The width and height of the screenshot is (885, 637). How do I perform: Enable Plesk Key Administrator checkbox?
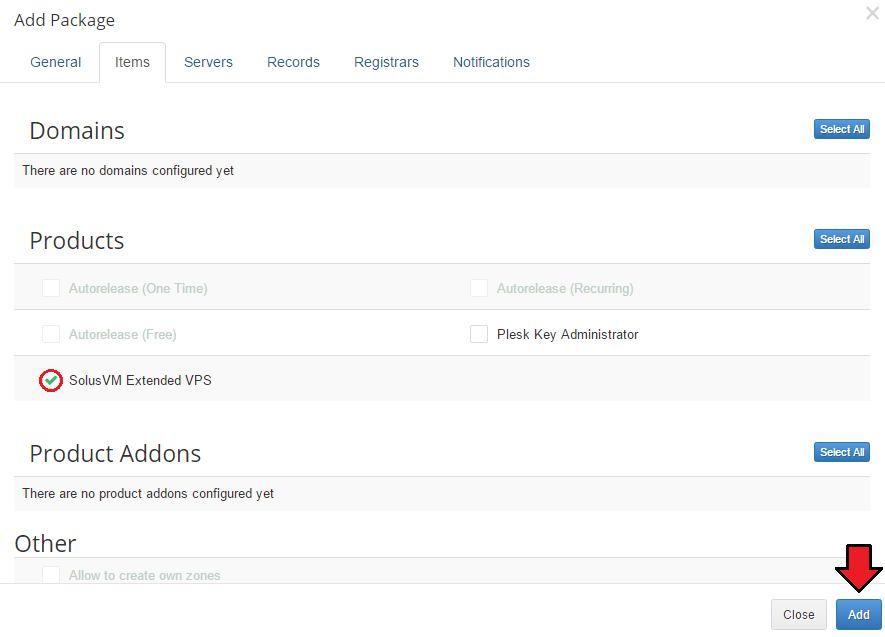(479, 334)
